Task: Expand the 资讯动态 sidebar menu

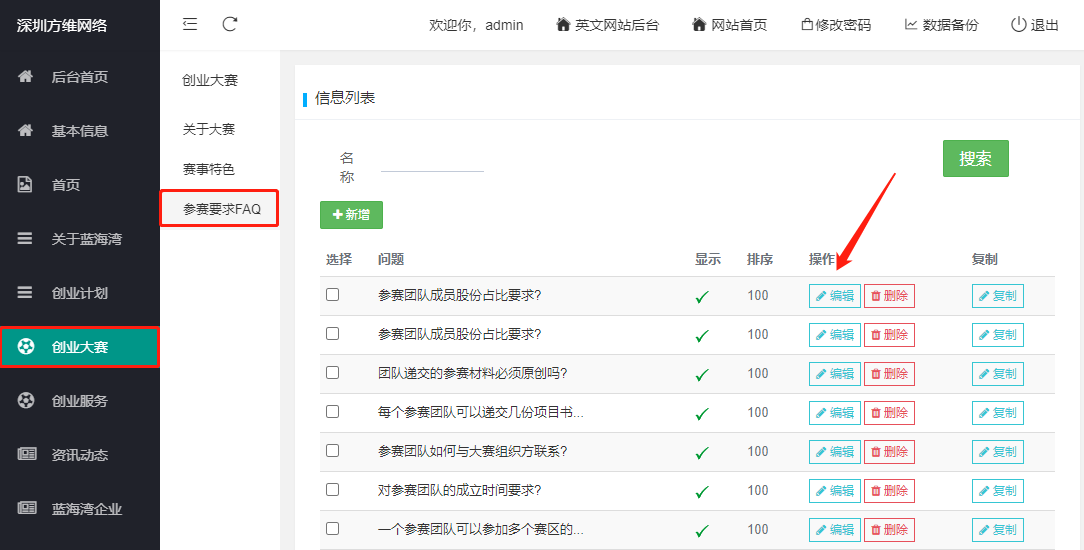Action: tap(80, 455)
